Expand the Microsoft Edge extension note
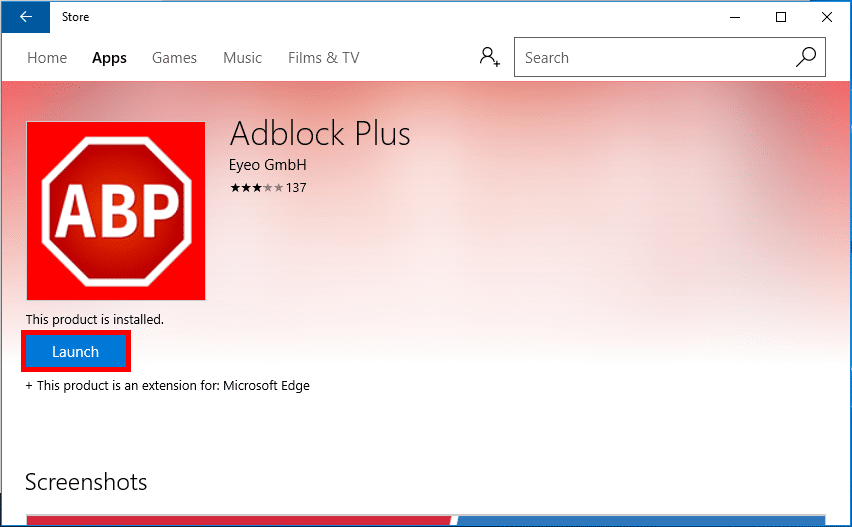Screen dimensions: 852x527 [167, 386]
